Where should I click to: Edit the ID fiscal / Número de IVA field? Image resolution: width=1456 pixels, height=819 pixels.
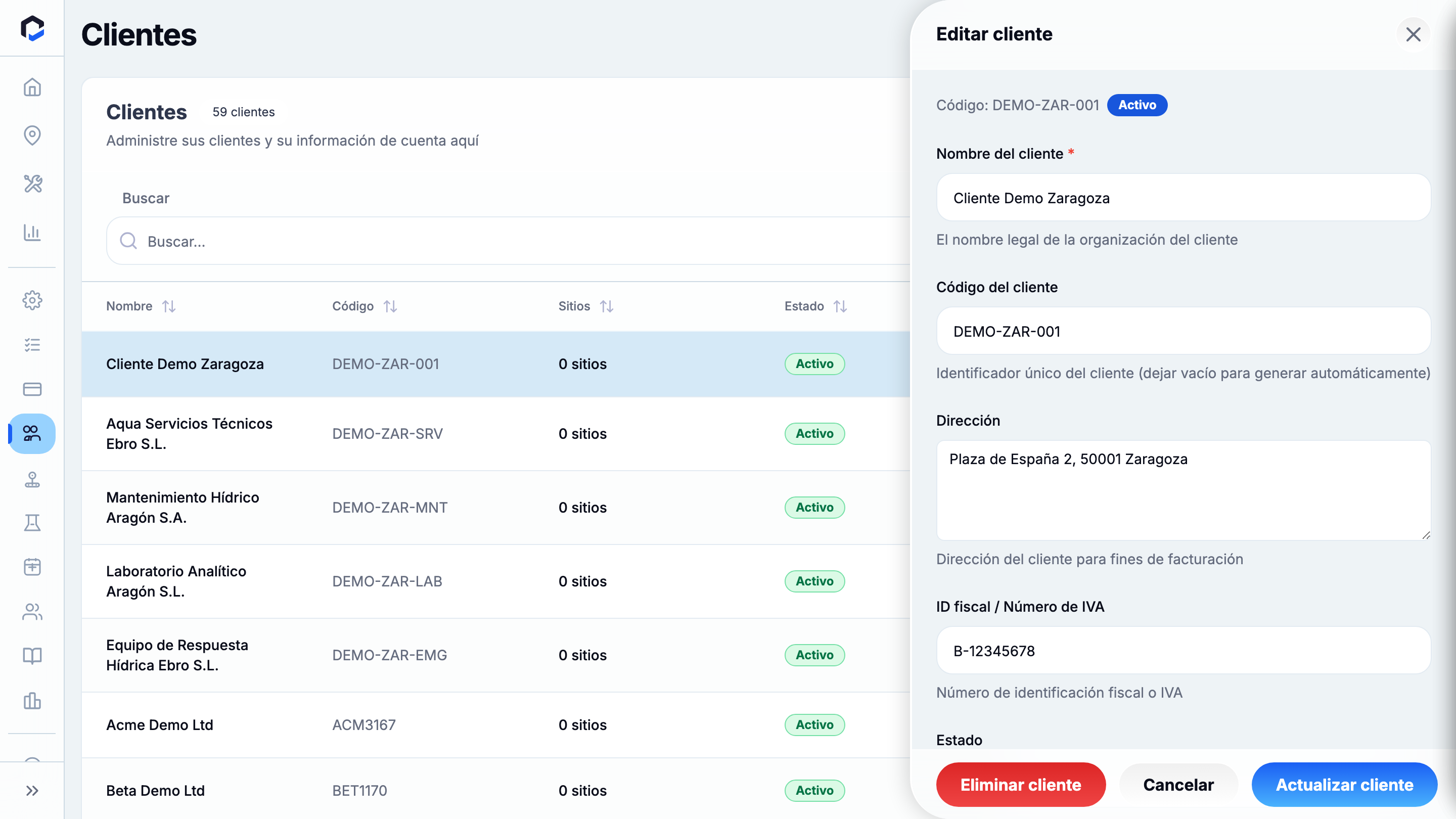[1184, 651]
